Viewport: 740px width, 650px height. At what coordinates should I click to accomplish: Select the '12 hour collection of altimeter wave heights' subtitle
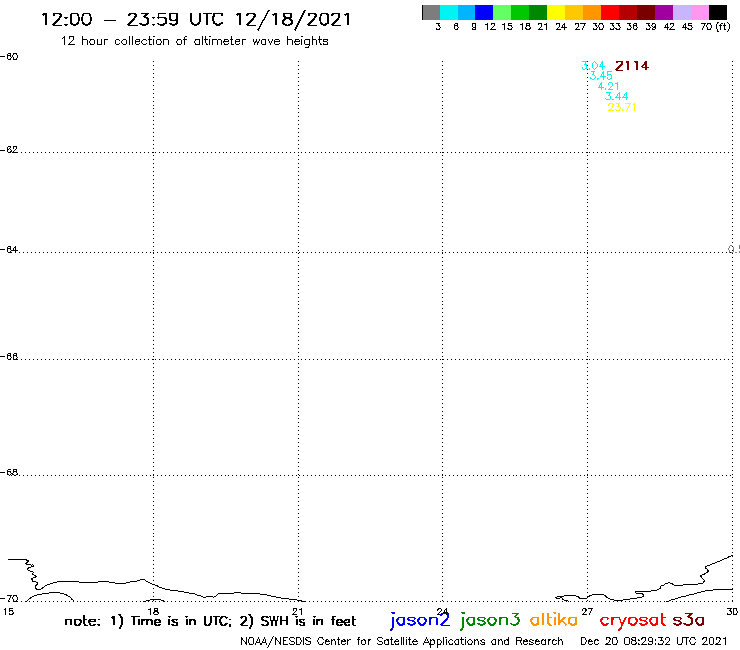(194, 41)
